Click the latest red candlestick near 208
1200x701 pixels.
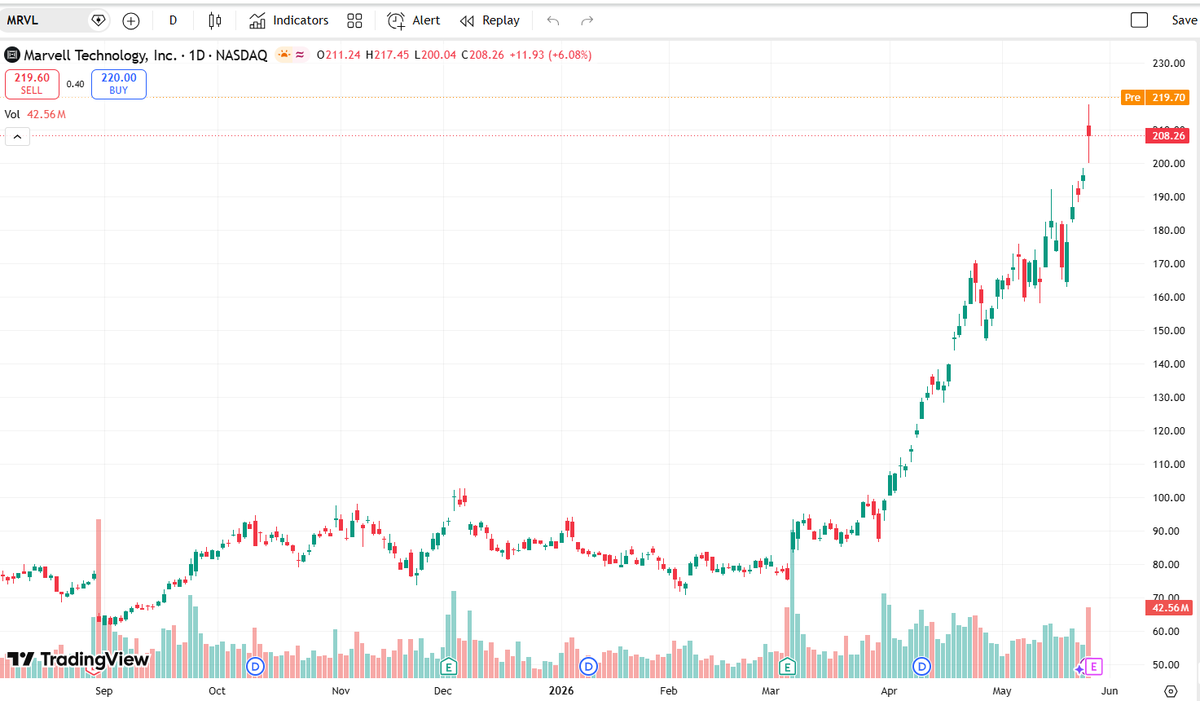pos(1089,131)
